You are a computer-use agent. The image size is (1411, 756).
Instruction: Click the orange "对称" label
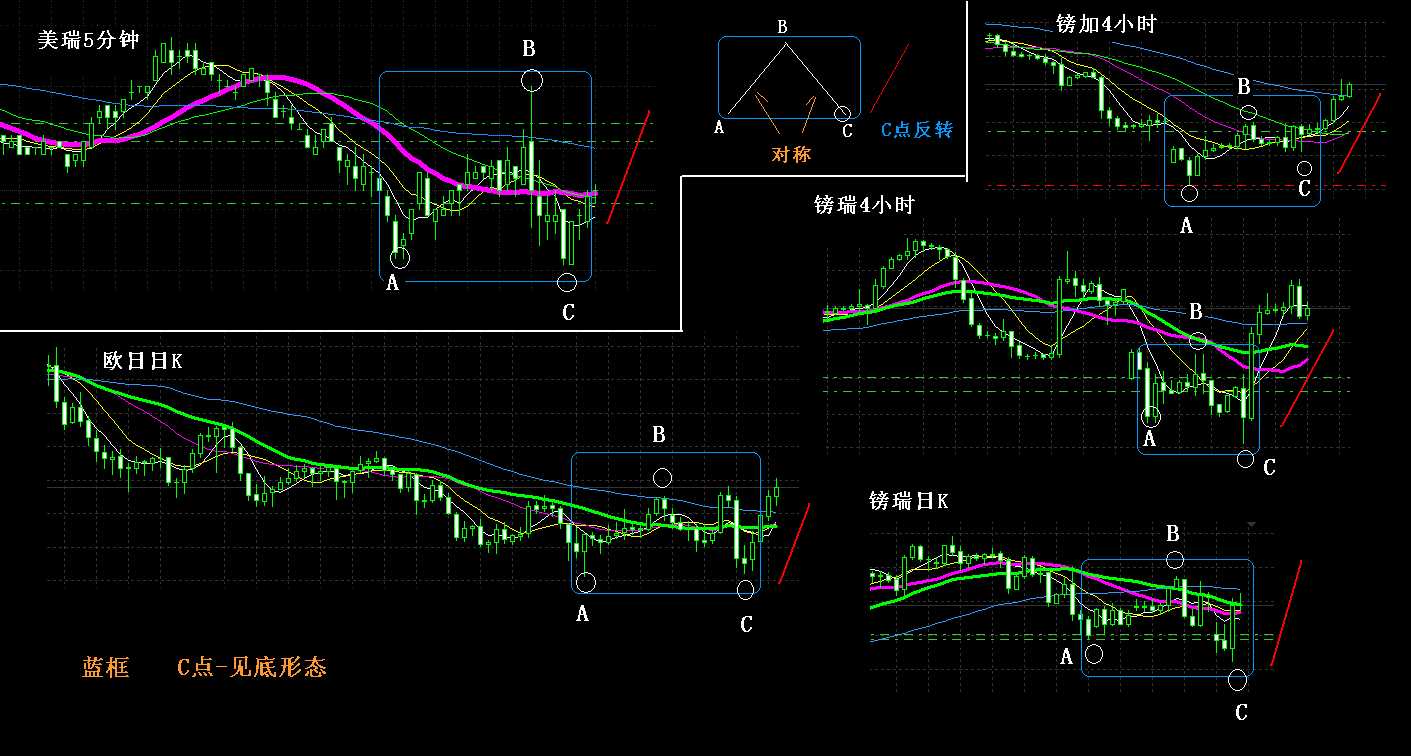(791, 154)
